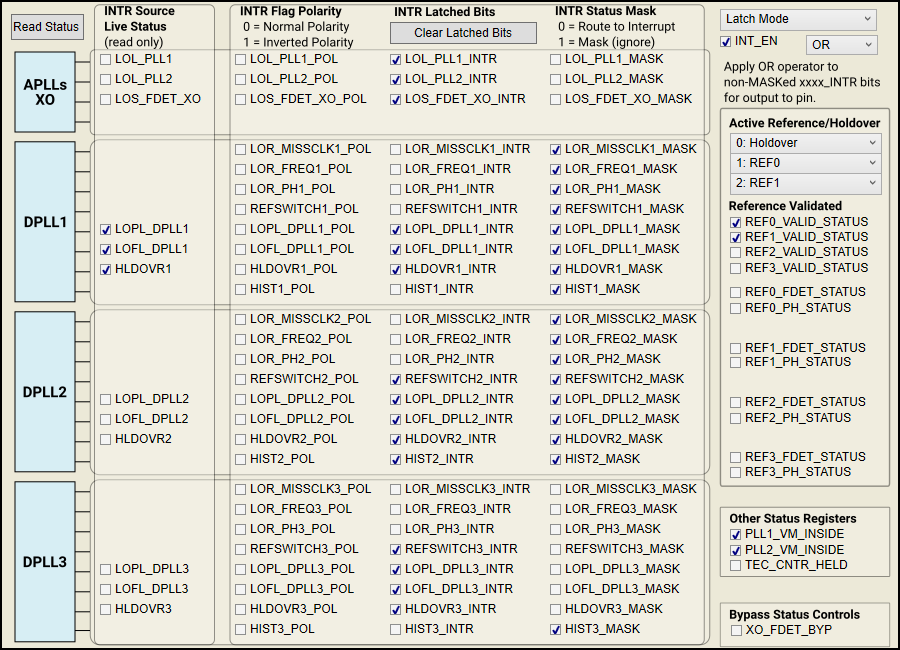Click the Read Status button

click(x=47, y=27)
